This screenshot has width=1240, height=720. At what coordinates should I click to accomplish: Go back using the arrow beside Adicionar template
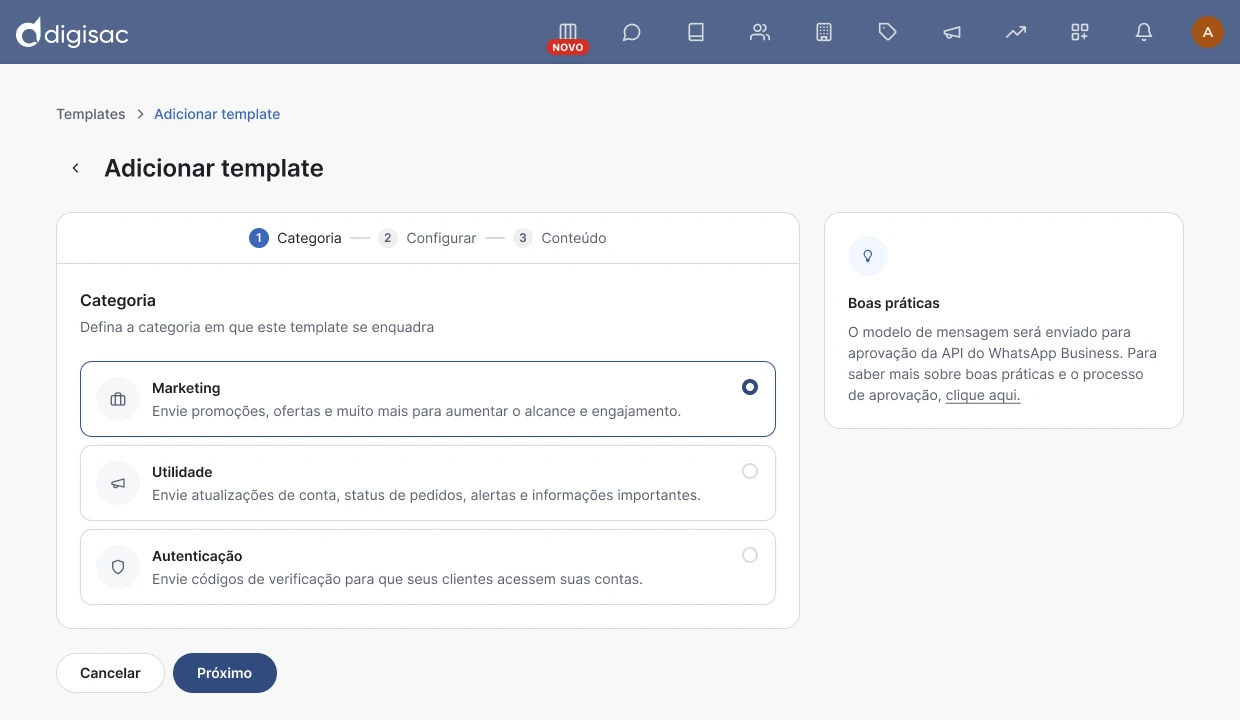(x=75, y=168)
